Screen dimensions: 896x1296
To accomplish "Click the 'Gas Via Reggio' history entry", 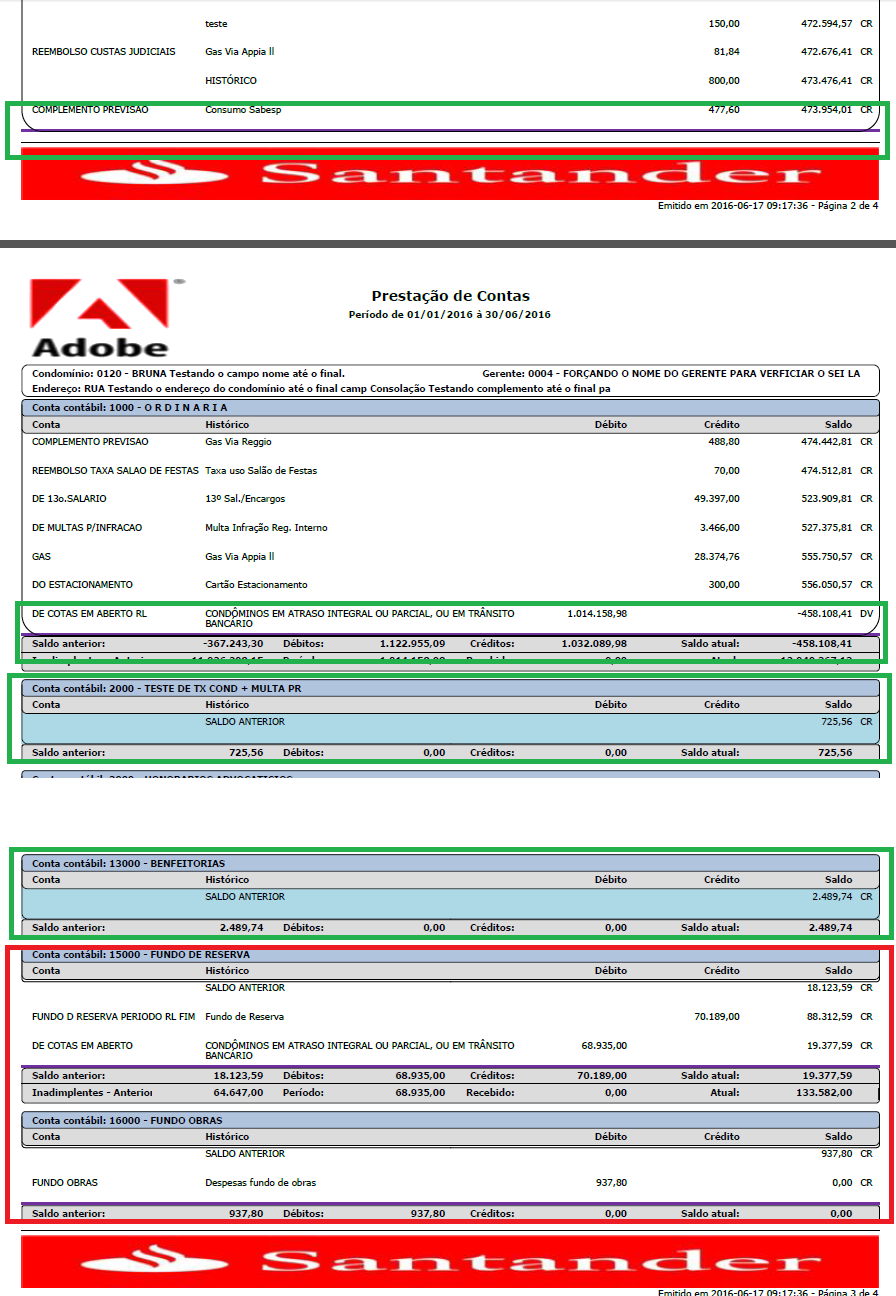I will click(238, 441).
